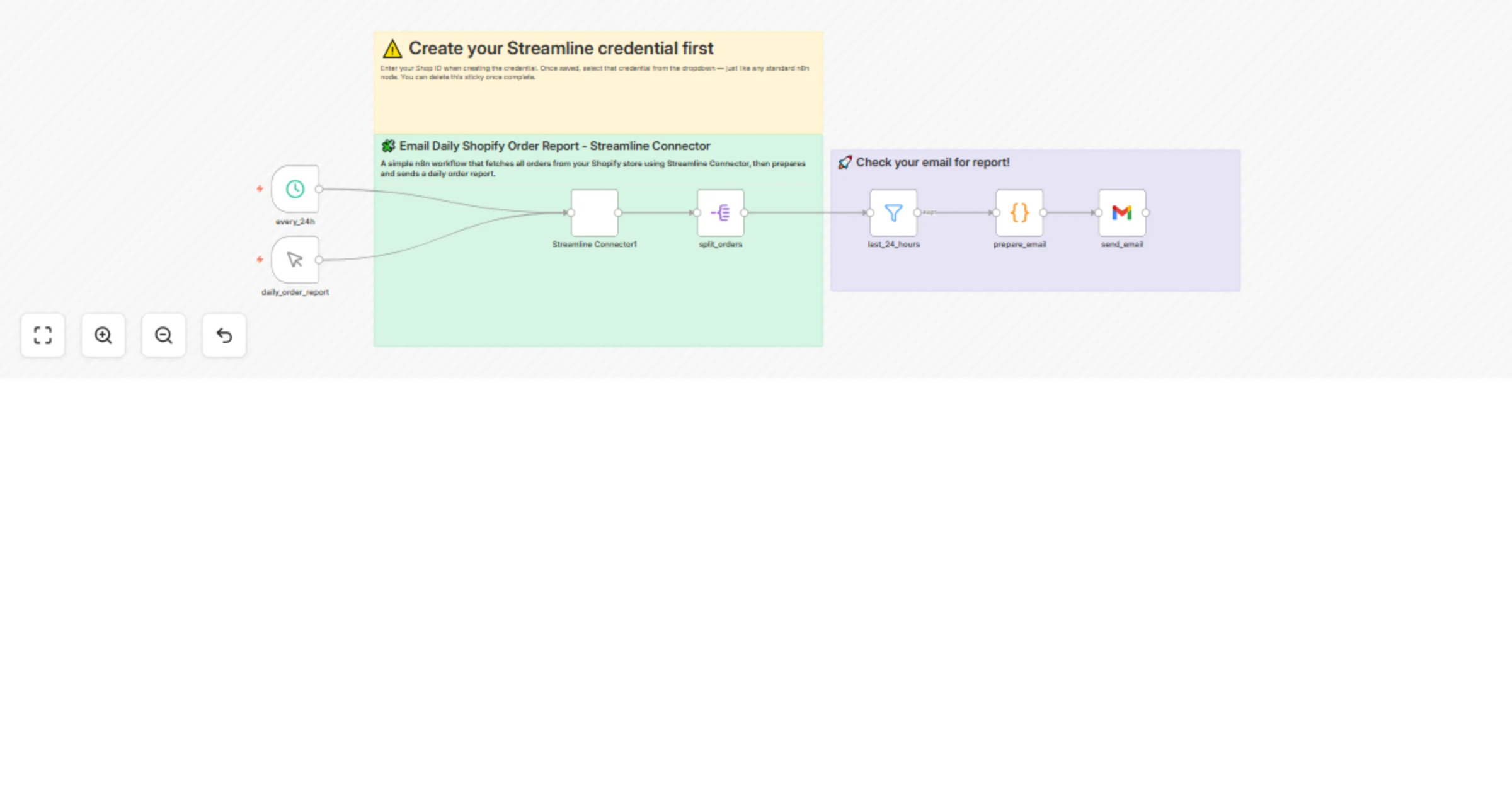Click the last_24_hours output connector
This screenshot has height=794, width=1512.
[917, 213]
